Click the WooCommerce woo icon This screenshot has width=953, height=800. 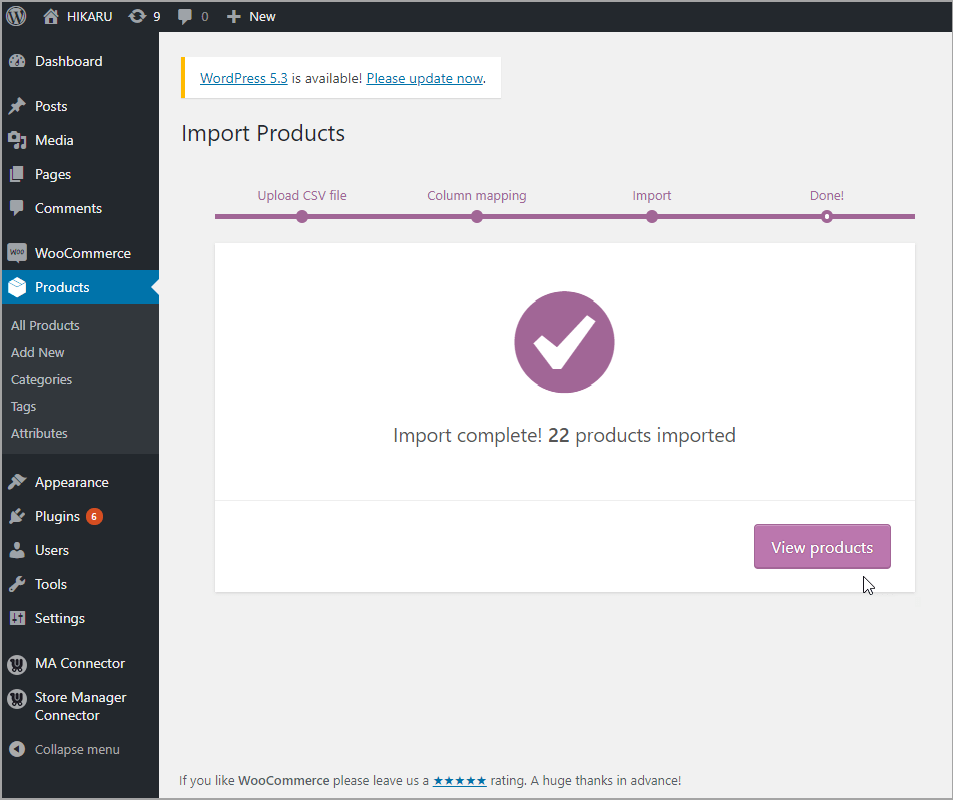point(17,253)
